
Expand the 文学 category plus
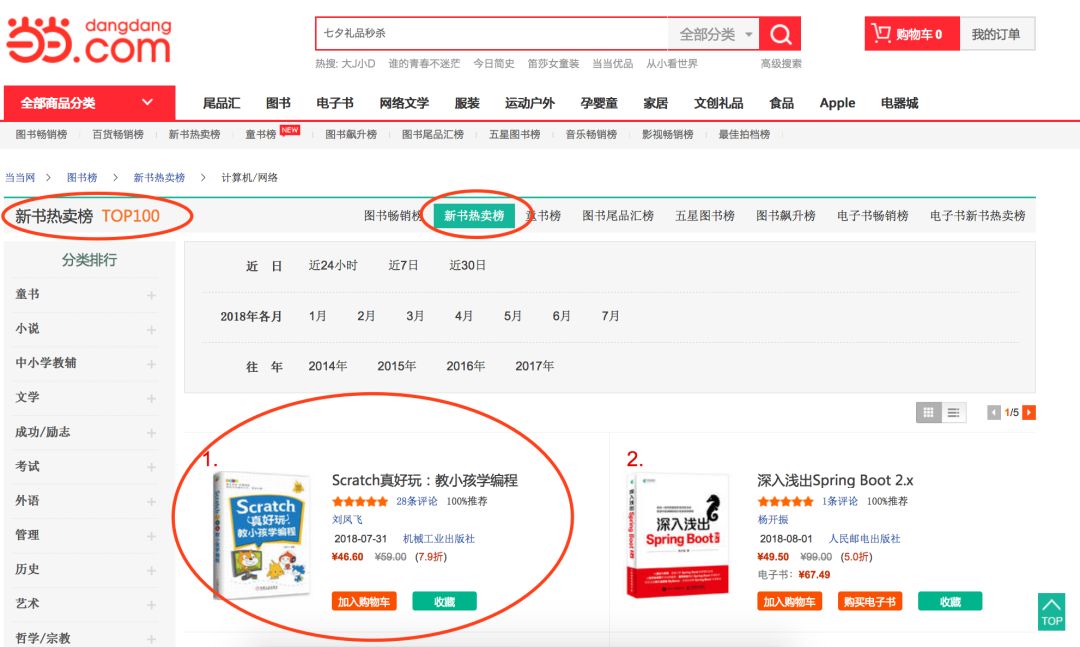151,398
